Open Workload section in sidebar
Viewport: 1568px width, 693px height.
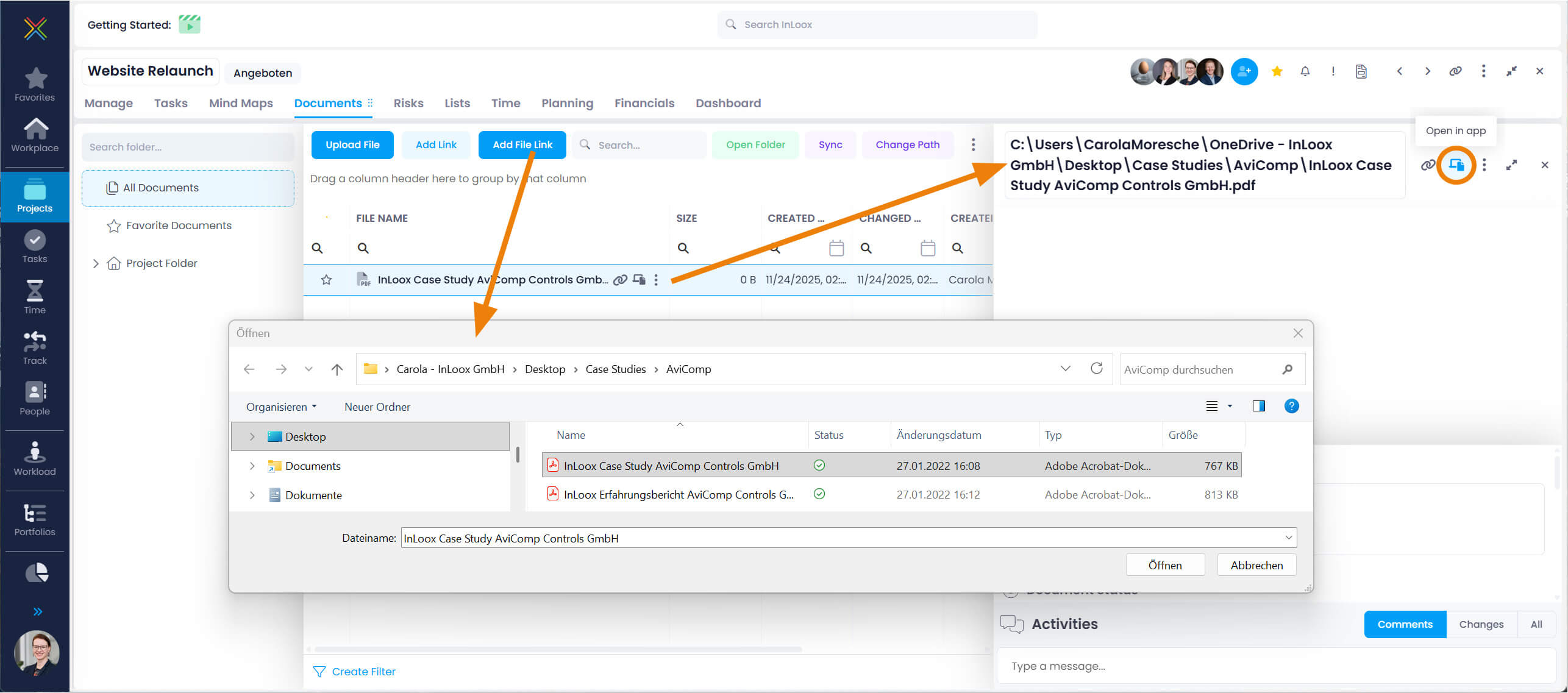(x=35, y=459)
